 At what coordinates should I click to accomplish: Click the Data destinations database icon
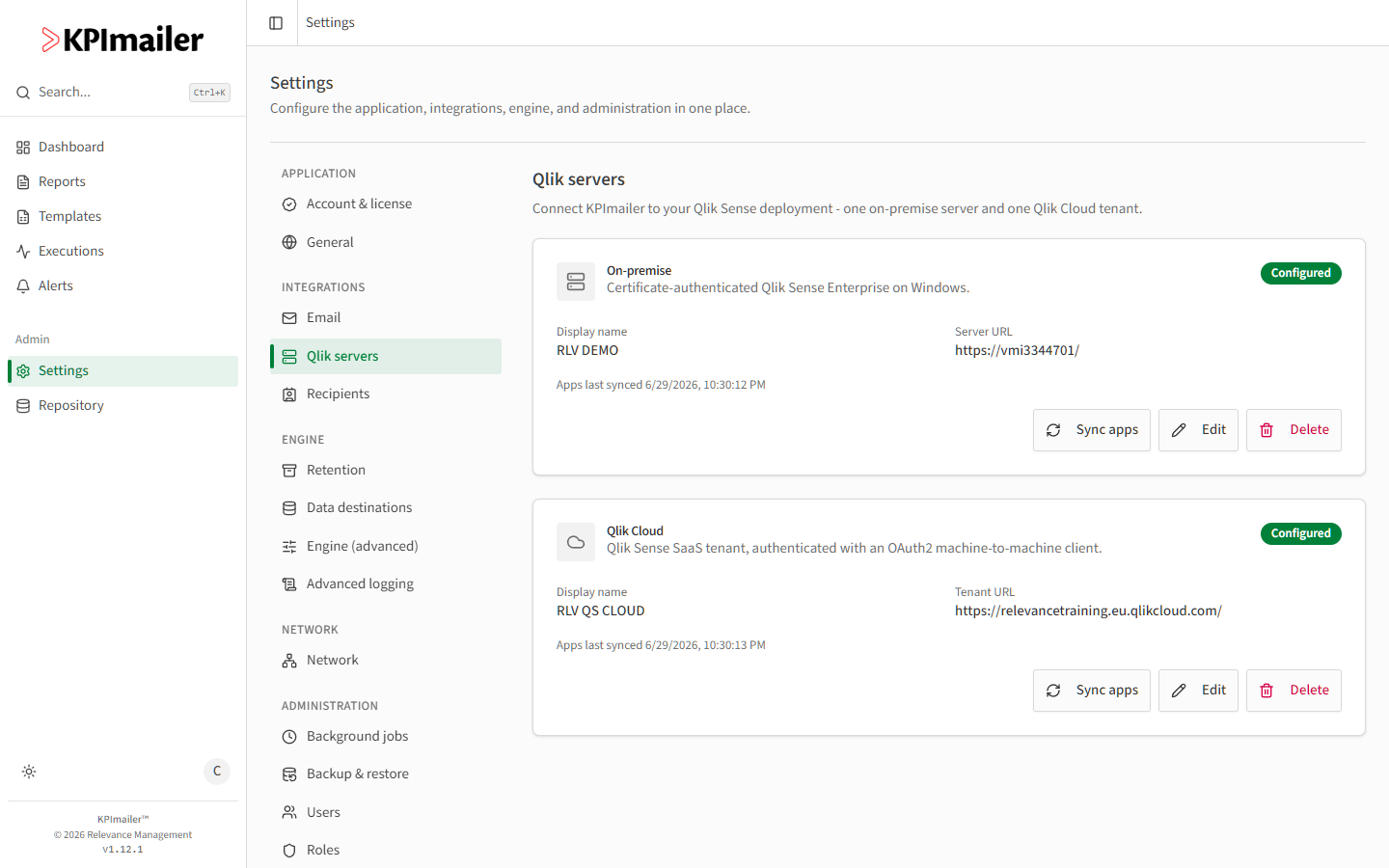[x=289, y=508]
